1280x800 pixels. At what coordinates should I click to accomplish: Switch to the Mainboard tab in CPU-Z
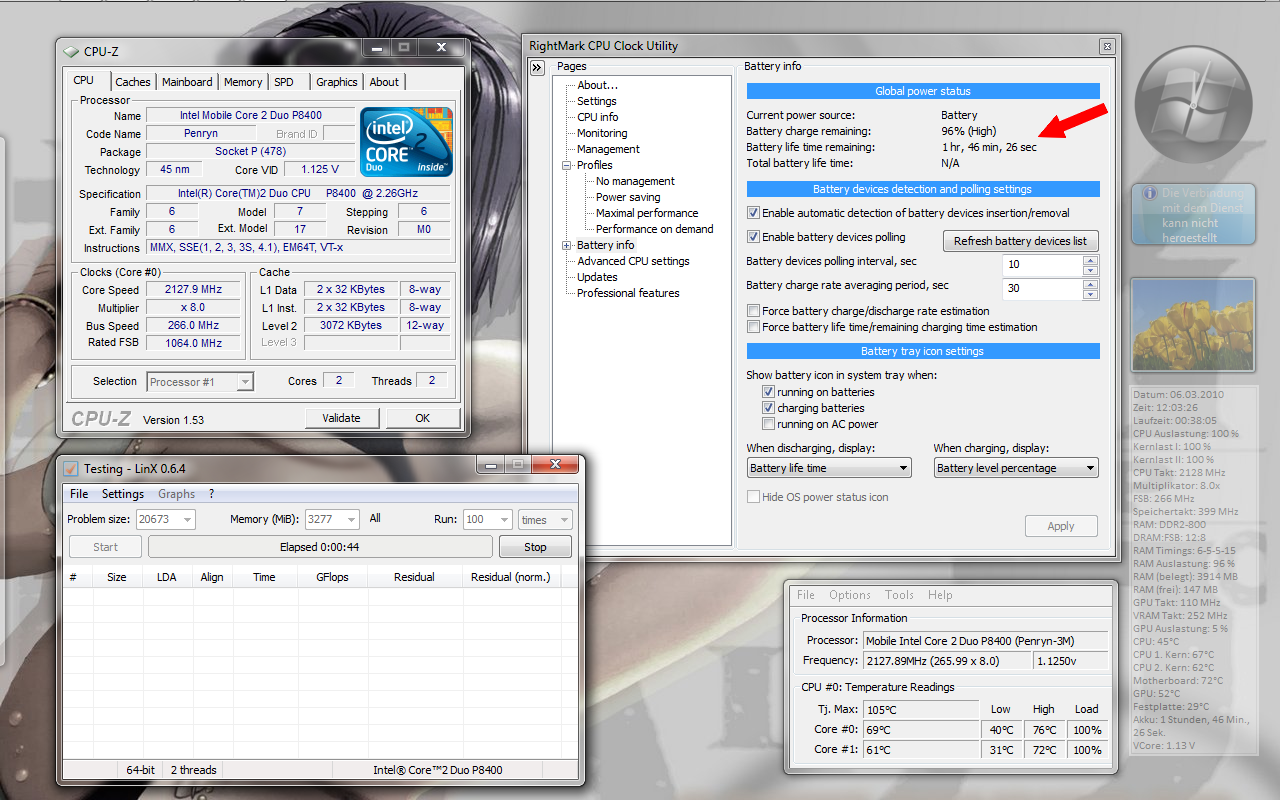pyautogui.click(x=187, y=82)
